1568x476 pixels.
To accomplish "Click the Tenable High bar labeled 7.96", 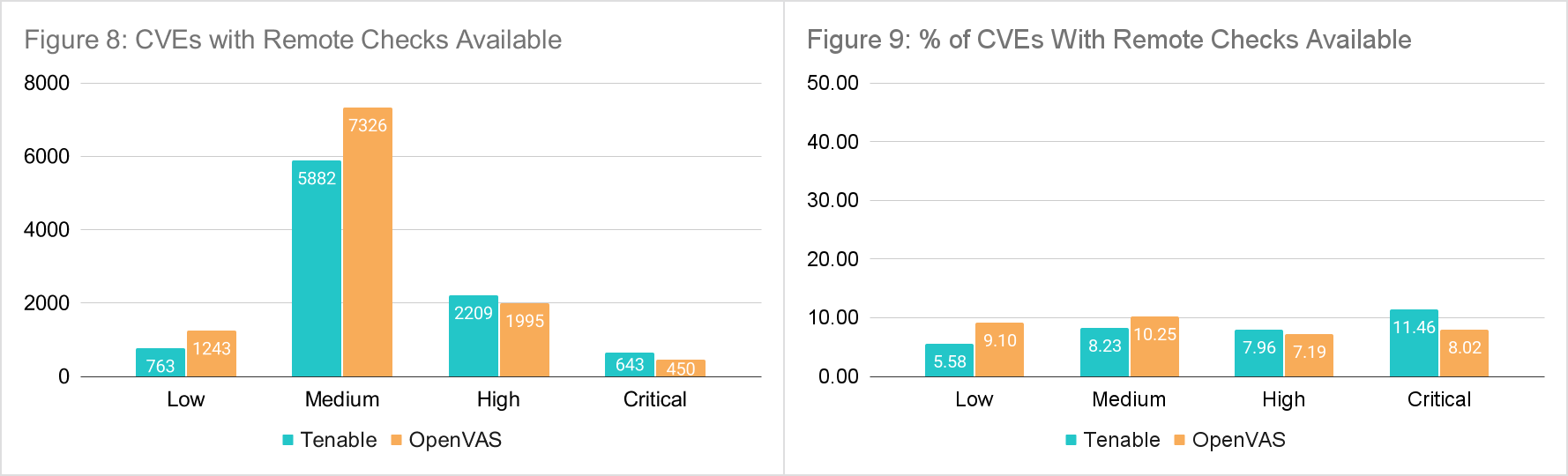I will [x=1259, y=353].
